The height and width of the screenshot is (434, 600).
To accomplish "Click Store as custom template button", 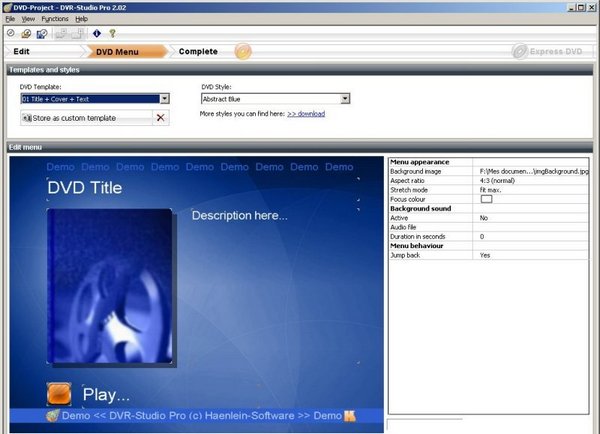I will point(86,118).
